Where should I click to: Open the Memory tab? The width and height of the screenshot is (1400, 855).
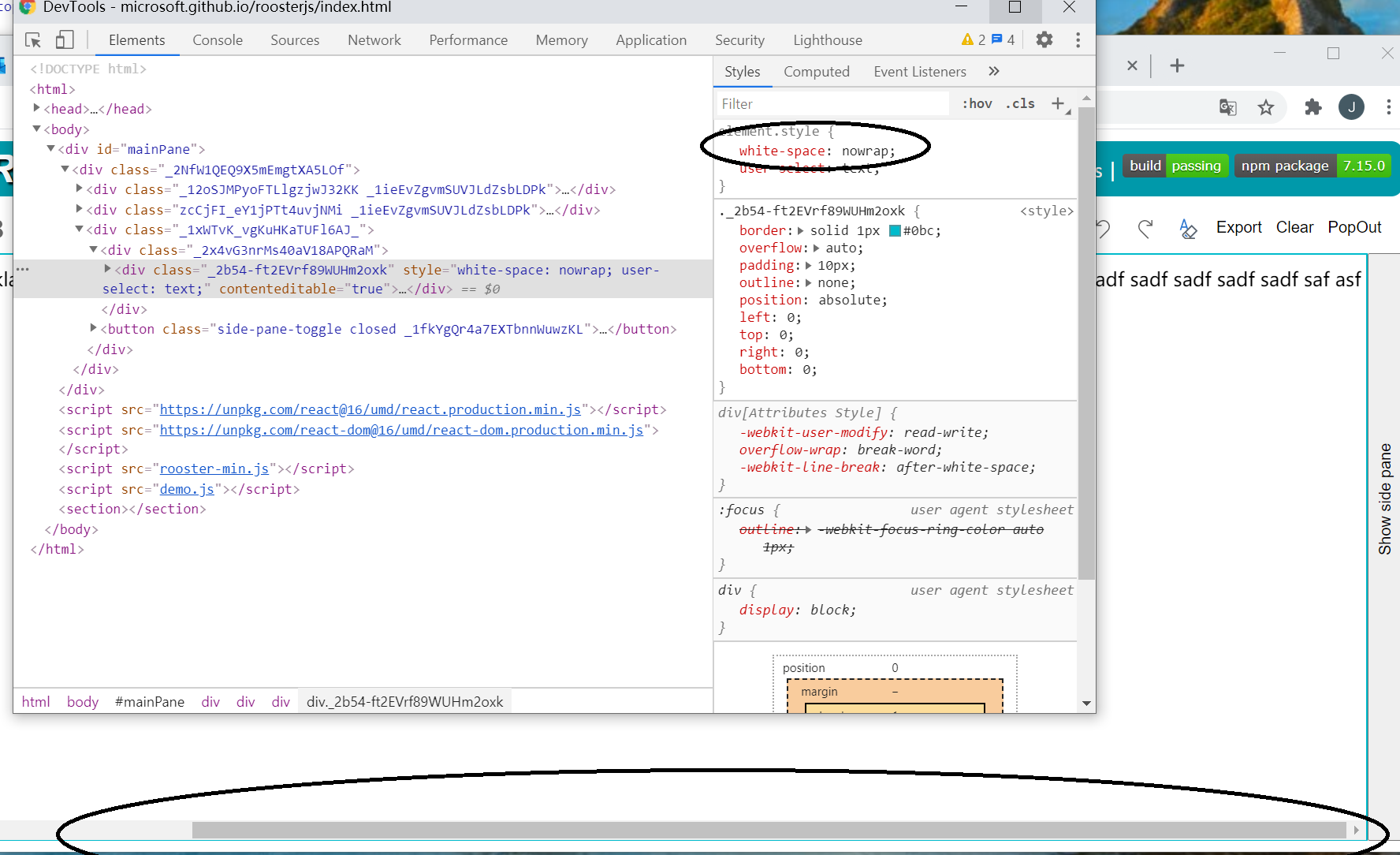point(561,40)
